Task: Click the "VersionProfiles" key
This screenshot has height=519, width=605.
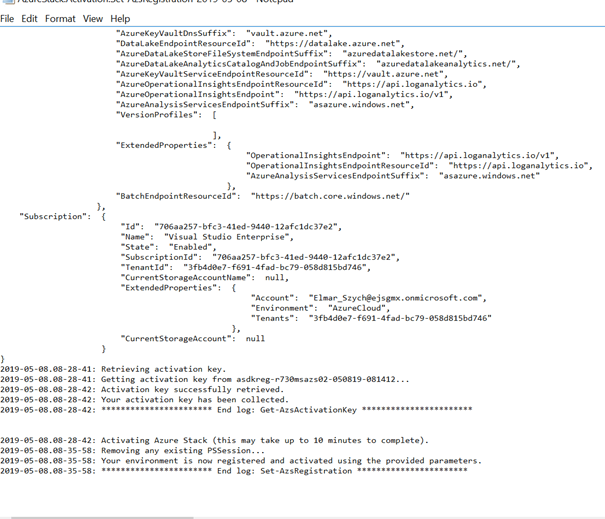Action: pos(159,115)
